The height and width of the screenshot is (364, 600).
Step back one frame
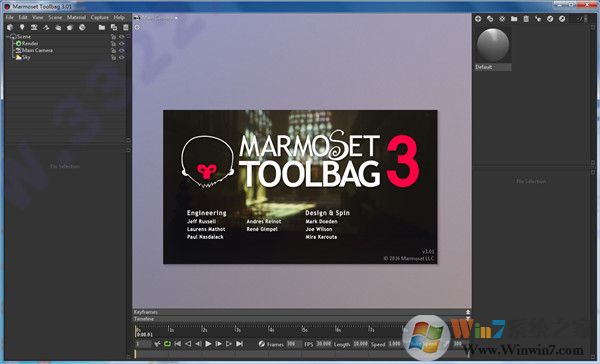(198, 344)
